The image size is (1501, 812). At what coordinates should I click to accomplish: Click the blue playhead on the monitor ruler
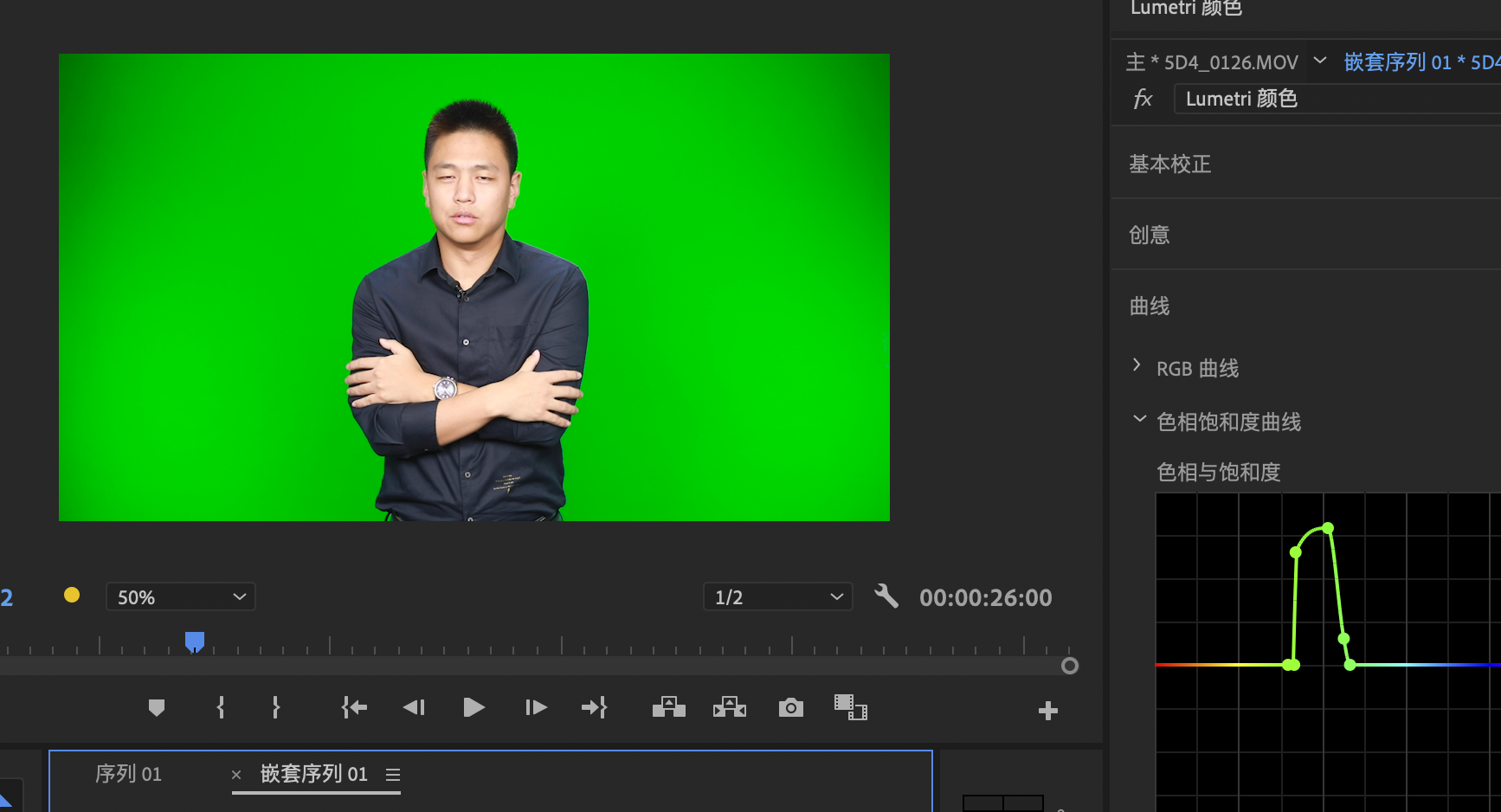click(x=195, y=641)
